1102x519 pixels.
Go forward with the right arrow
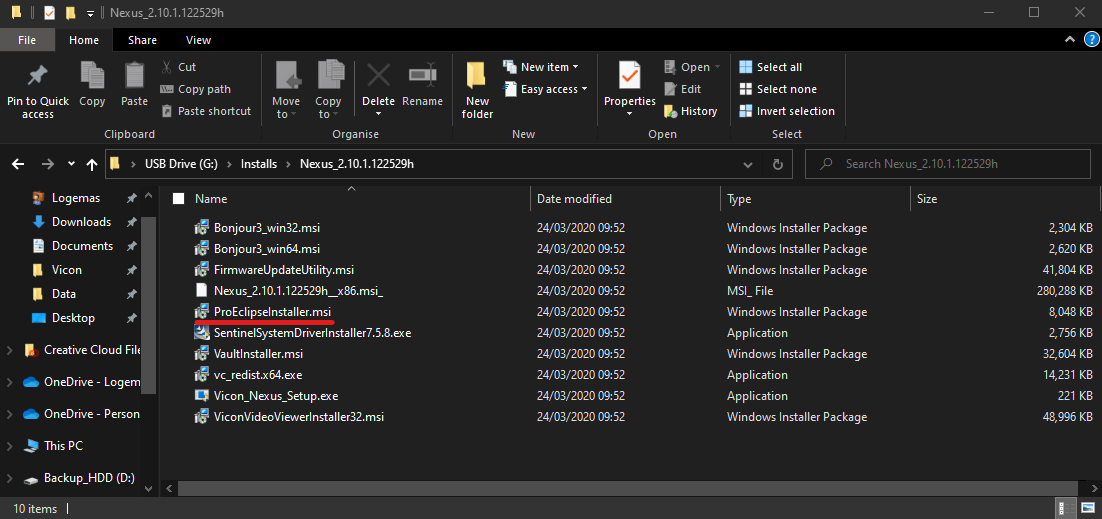pos(47,164)
